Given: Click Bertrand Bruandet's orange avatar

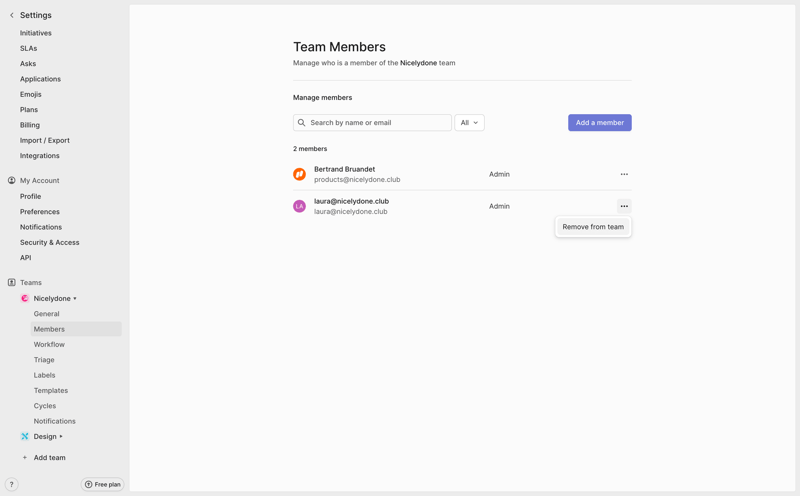Looking at the screenshot, I should [x=299, y=174].
